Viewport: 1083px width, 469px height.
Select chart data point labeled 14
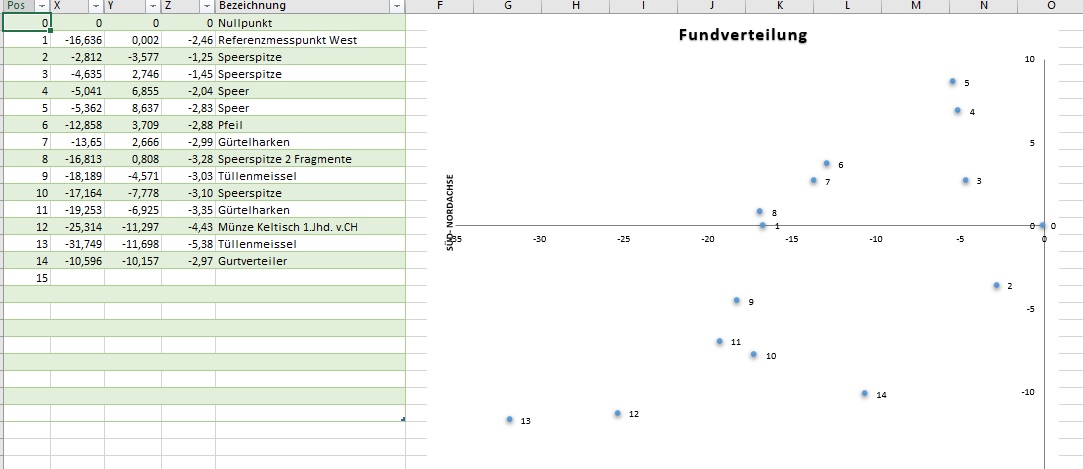pos(865,394)
